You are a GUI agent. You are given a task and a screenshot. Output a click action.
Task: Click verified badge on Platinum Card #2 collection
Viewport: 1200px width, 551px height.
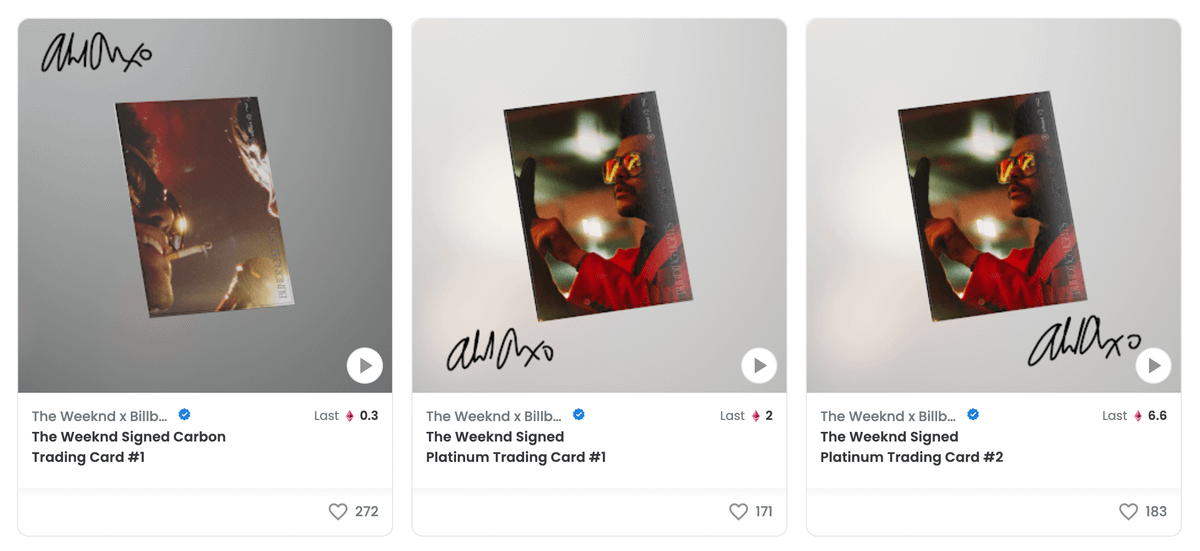tap(972, 415)
